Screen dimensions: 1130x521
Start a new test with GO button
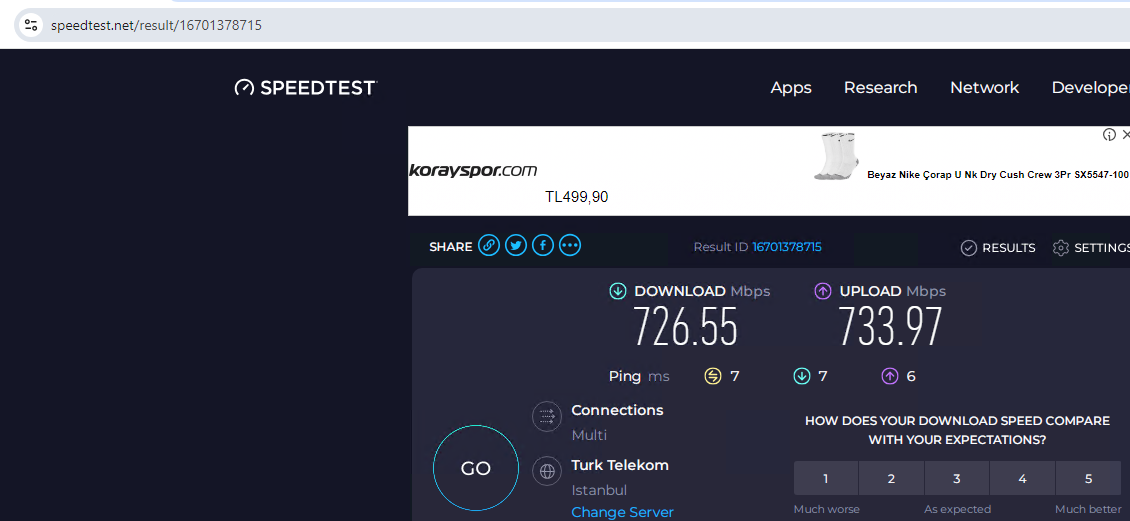tap(476, 468)
